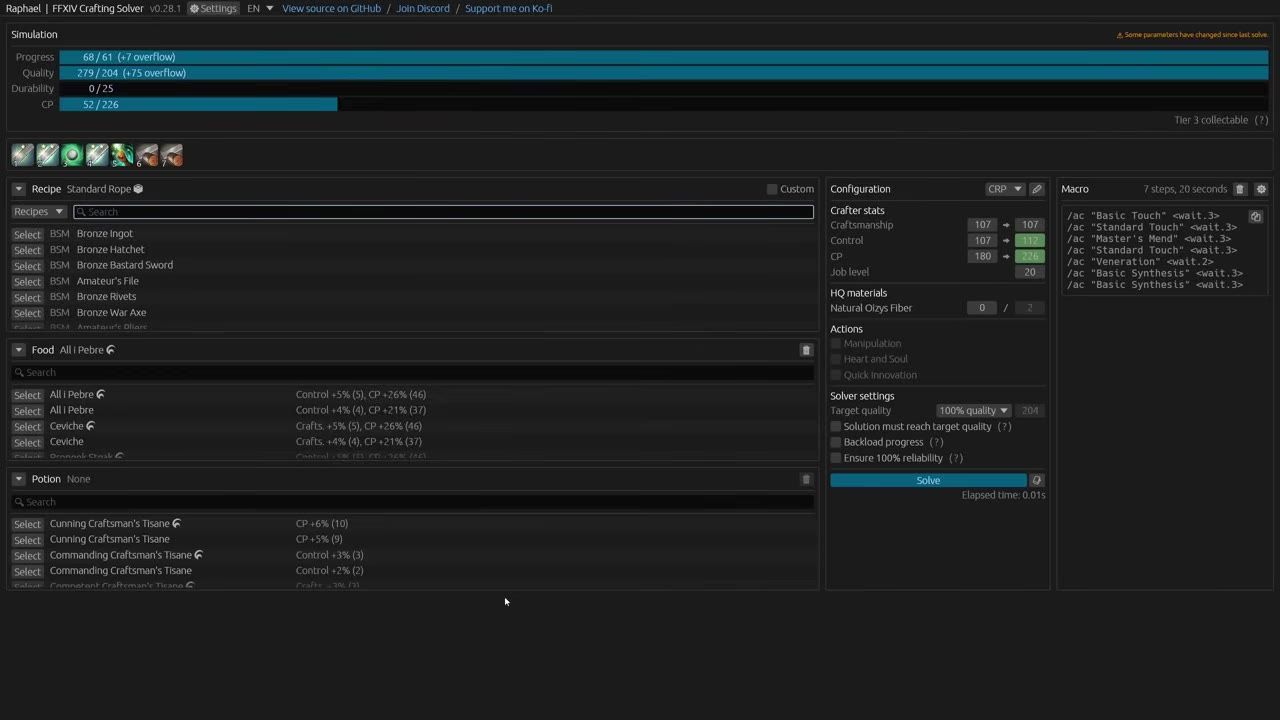Collapse the Recipe section
Image resolution: width=1280 pixels, height=720 pixels.
18,189
